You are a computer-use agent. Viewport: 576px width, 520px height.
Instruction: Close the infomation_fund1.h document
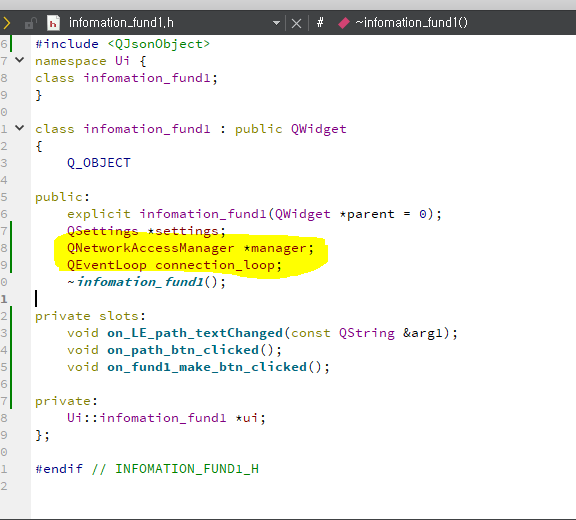click(296, 24)
